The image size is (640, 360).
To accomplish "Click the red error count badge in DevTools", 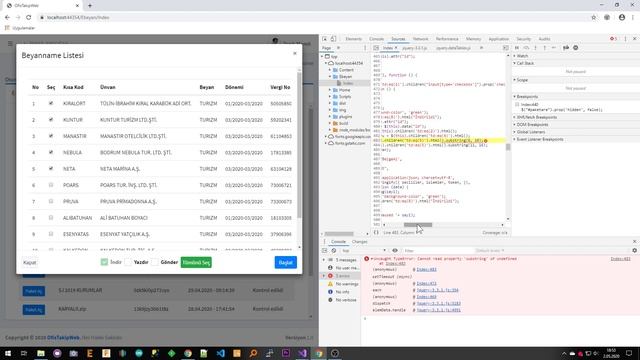I will [x=613, y=39].
